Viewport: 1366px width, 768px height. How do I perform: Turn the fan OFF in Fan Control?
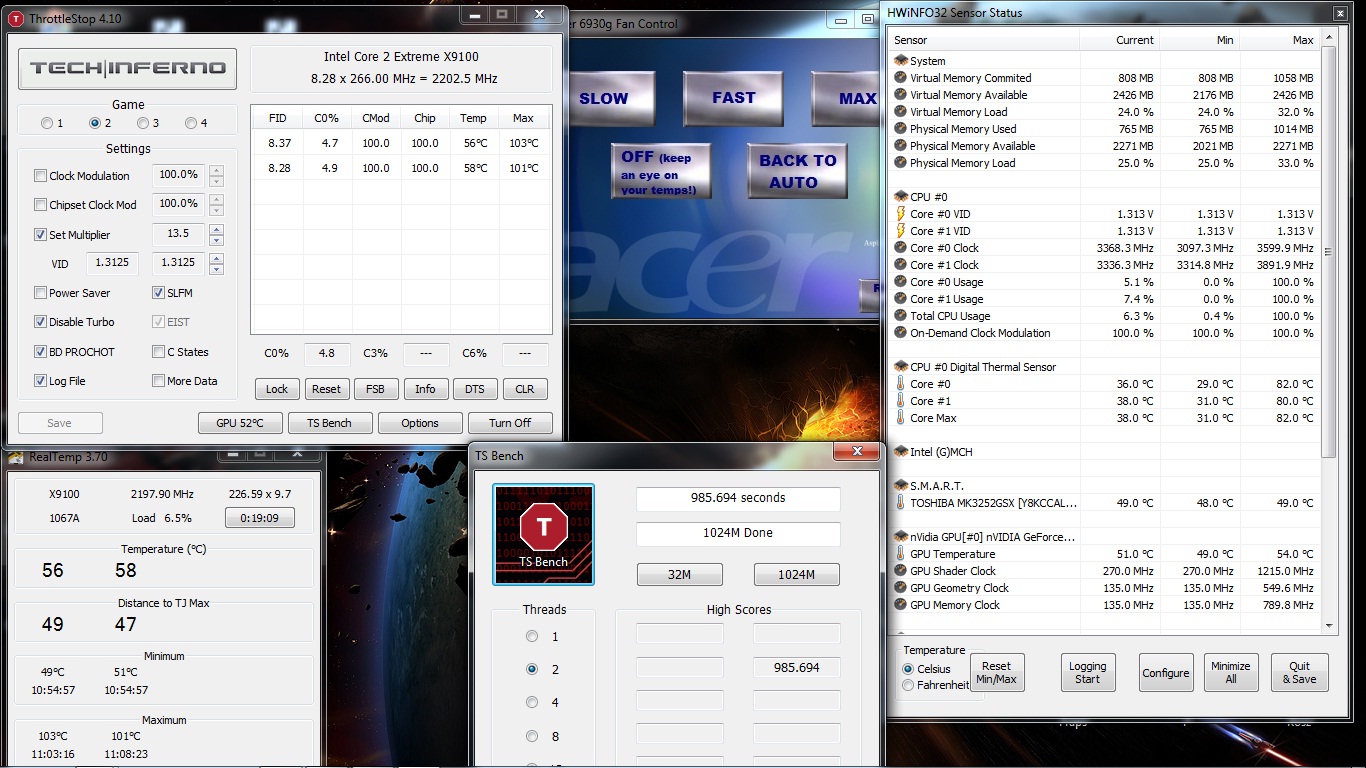point(661,171)
